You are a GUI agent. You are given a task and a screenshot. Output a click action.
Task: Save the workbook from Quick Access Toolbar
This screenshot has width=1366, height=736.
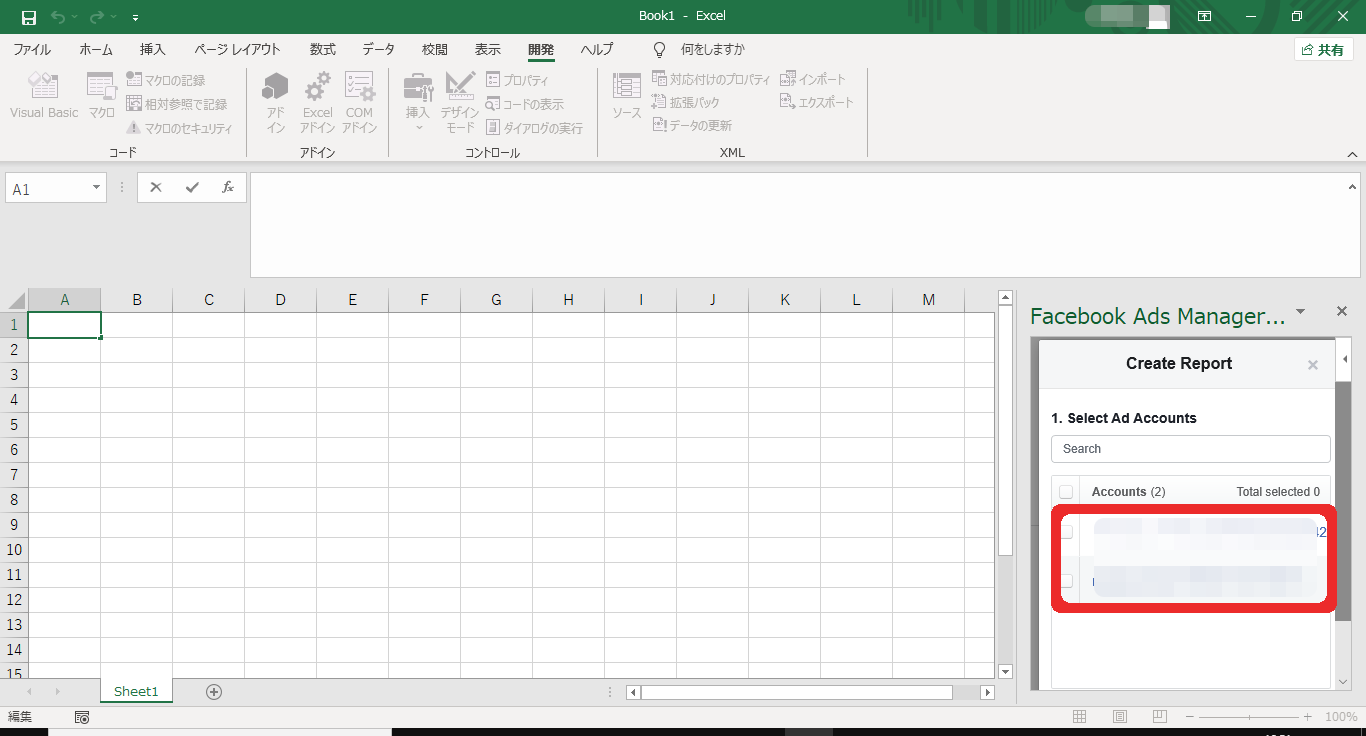pyautogui.click(x=28, y=17)
